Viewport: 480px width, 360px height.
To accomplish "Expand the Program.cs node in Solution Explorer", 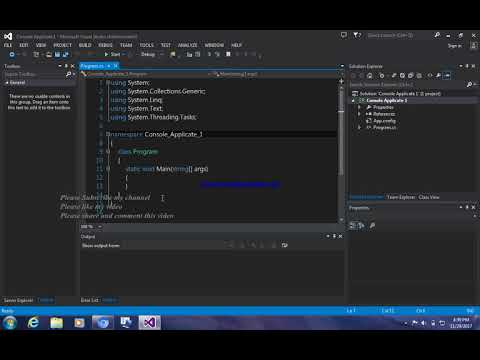I will 359,128.
